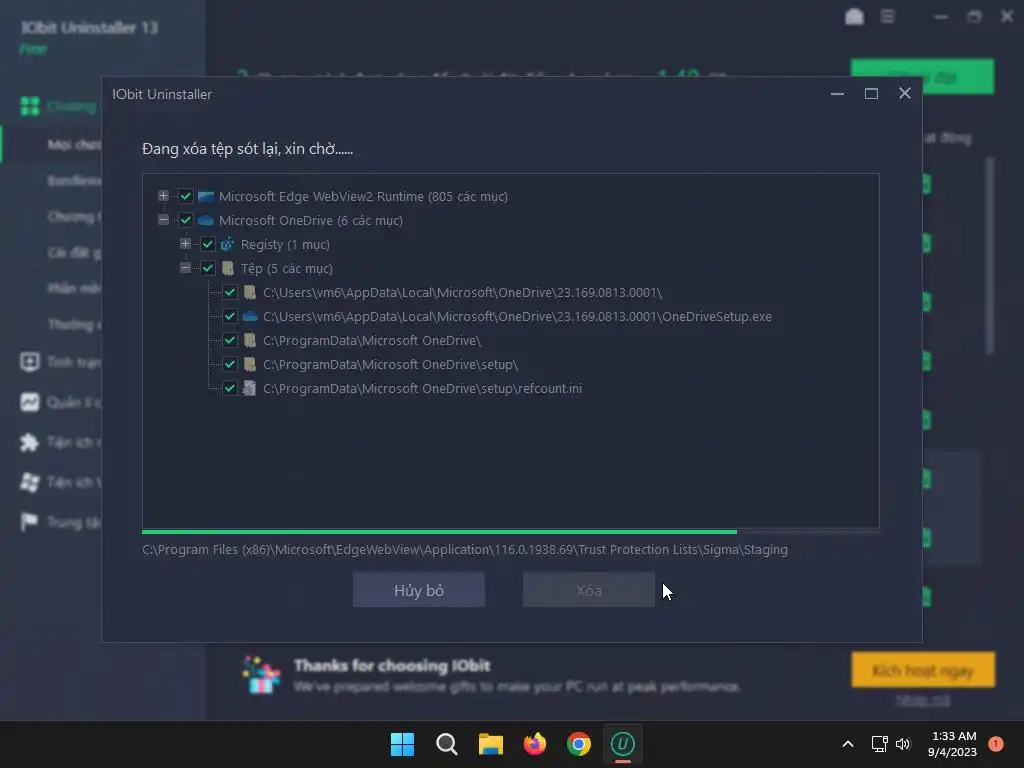The image size is (1024, 768).
Task: Show hidden system tray icons
Action: (x=848, y=744)
